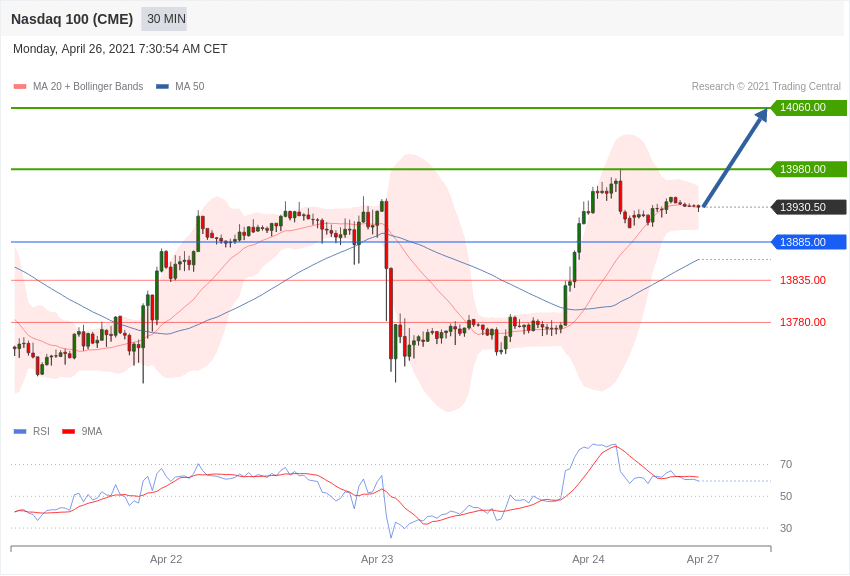The width and height of the screenshot is (850, 576).
Task: Click the RSI 30 level label
Action: (x=786, y=528)
